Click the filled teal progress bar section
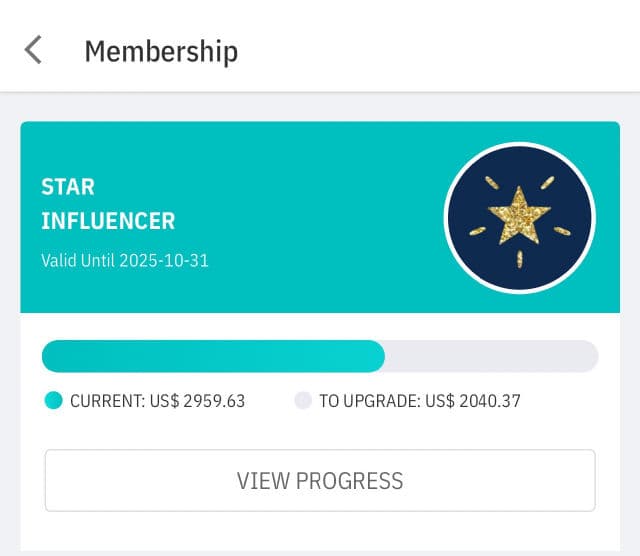 pyautogui.click(x=212, y=356)
